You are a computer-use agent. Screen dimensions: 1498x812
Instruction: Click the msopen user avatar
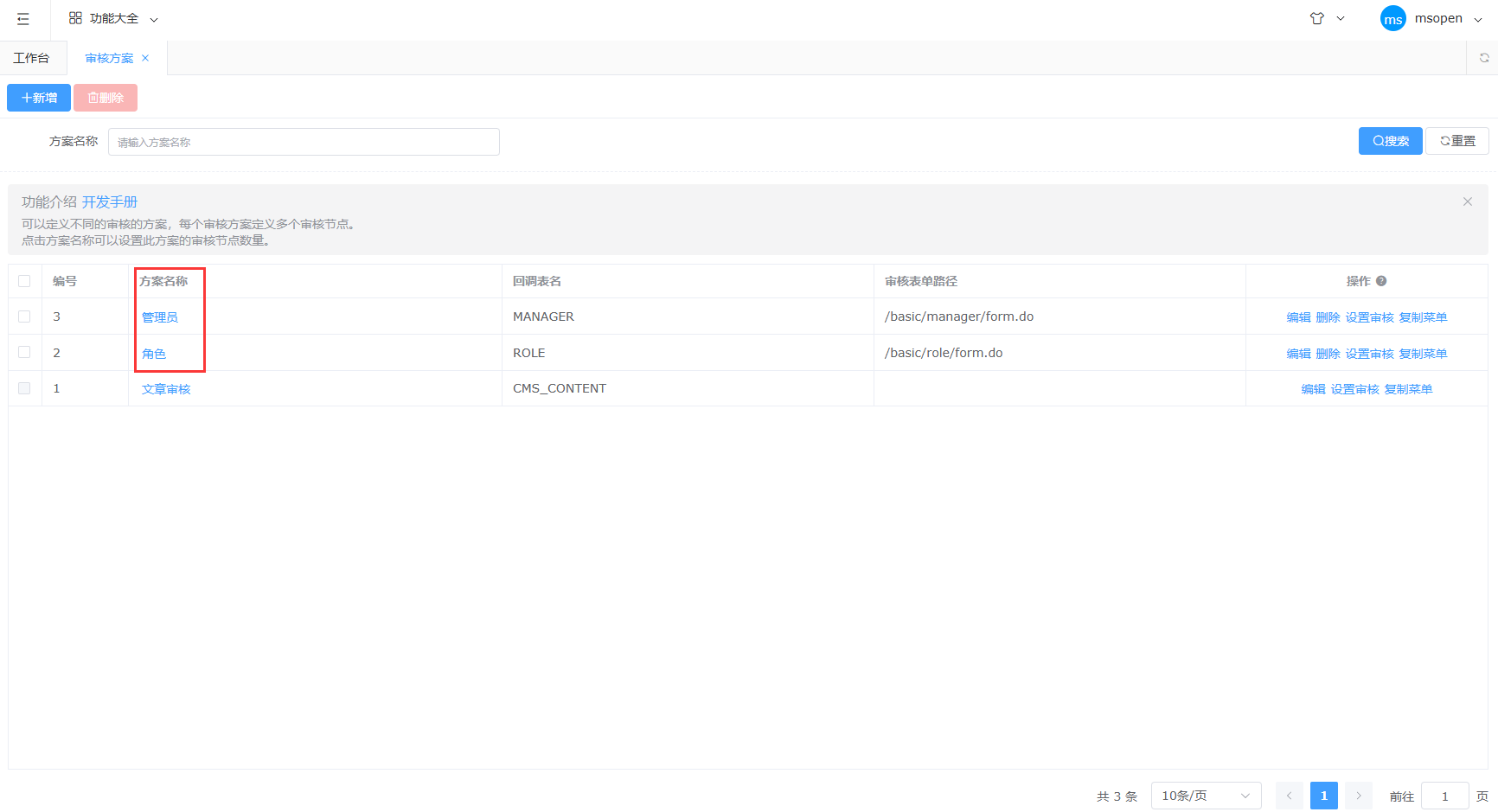click(1392, 19)
